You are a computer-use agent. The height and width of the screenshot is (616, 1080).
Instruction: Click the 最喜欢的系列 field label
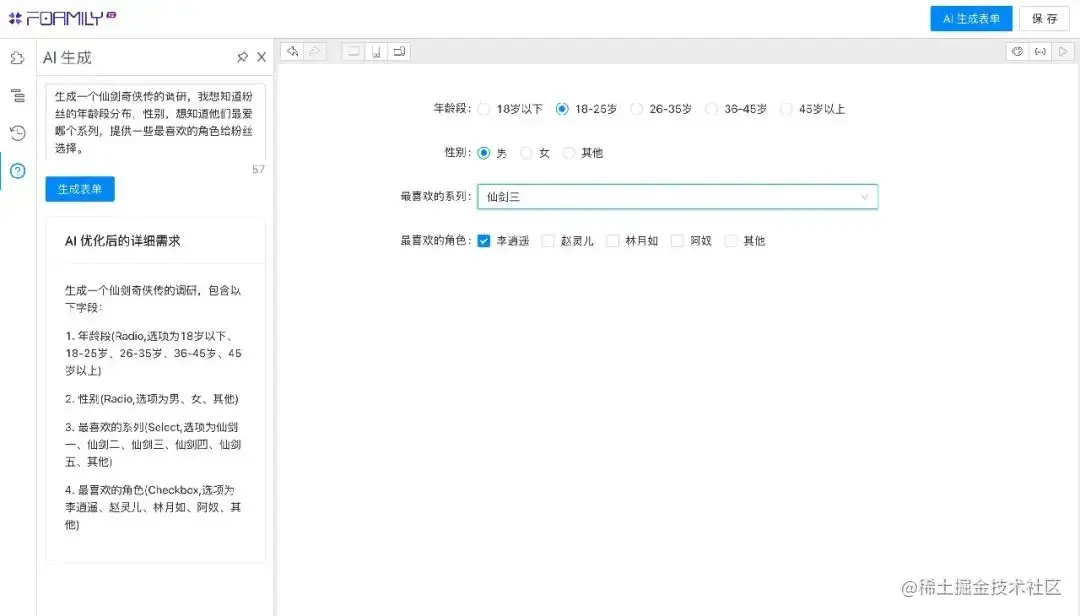[435, 197]
